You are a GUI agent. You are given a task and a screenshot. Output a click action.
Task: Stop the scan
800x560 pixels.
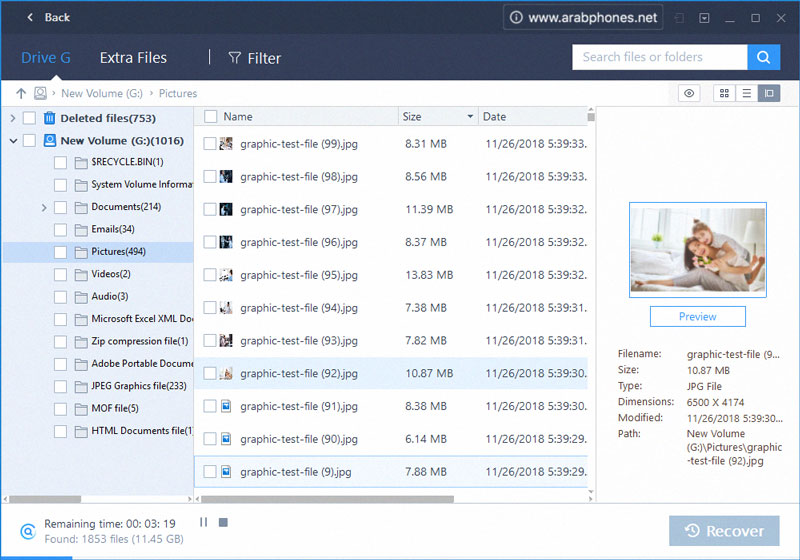pos(223,522)
